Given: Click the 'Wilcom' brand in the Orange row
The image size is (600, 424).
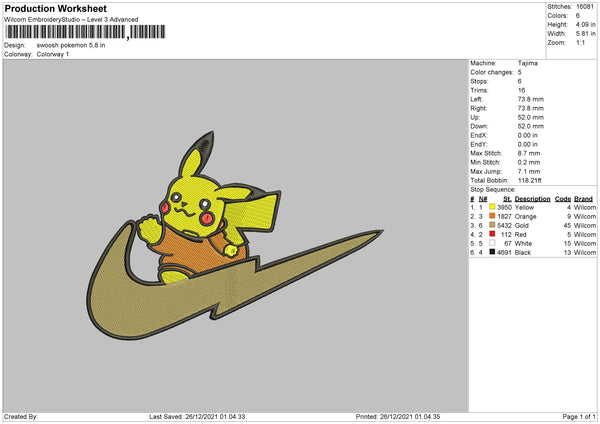Looking at the screenshot, I should pos(585,217).
